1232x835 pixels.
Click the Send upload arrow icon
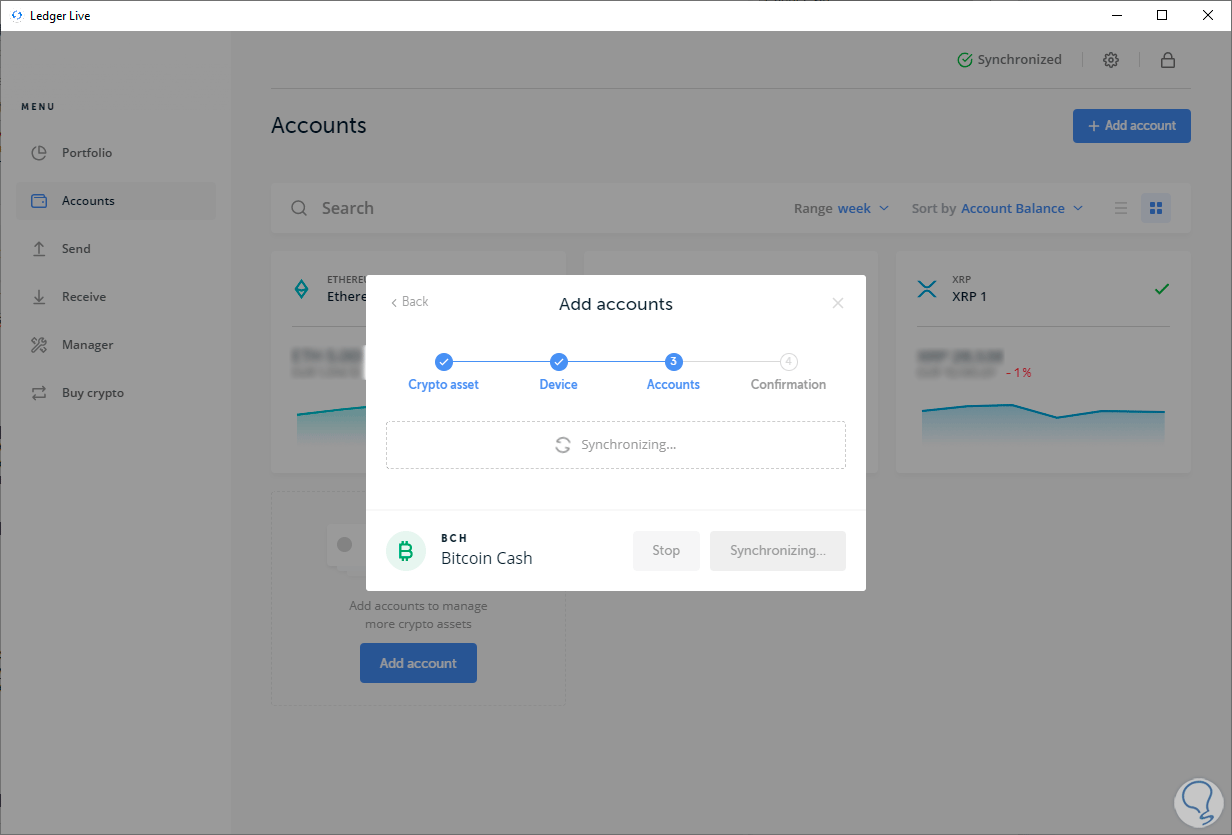[39, 249]
